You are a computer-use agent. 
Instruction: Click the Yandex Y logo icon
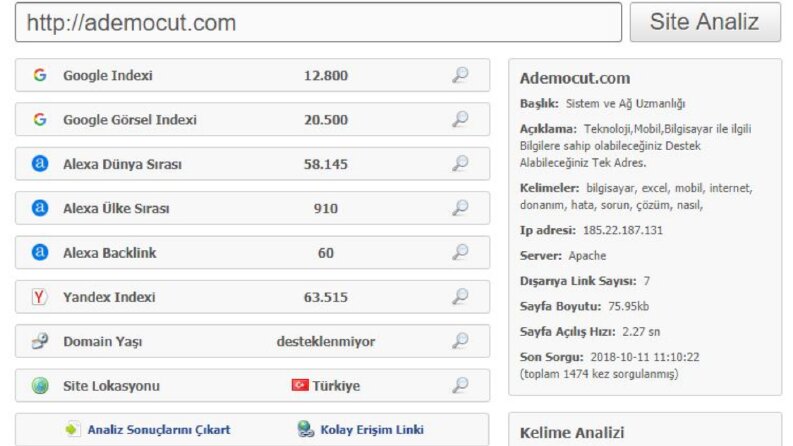tap(39, 296)
